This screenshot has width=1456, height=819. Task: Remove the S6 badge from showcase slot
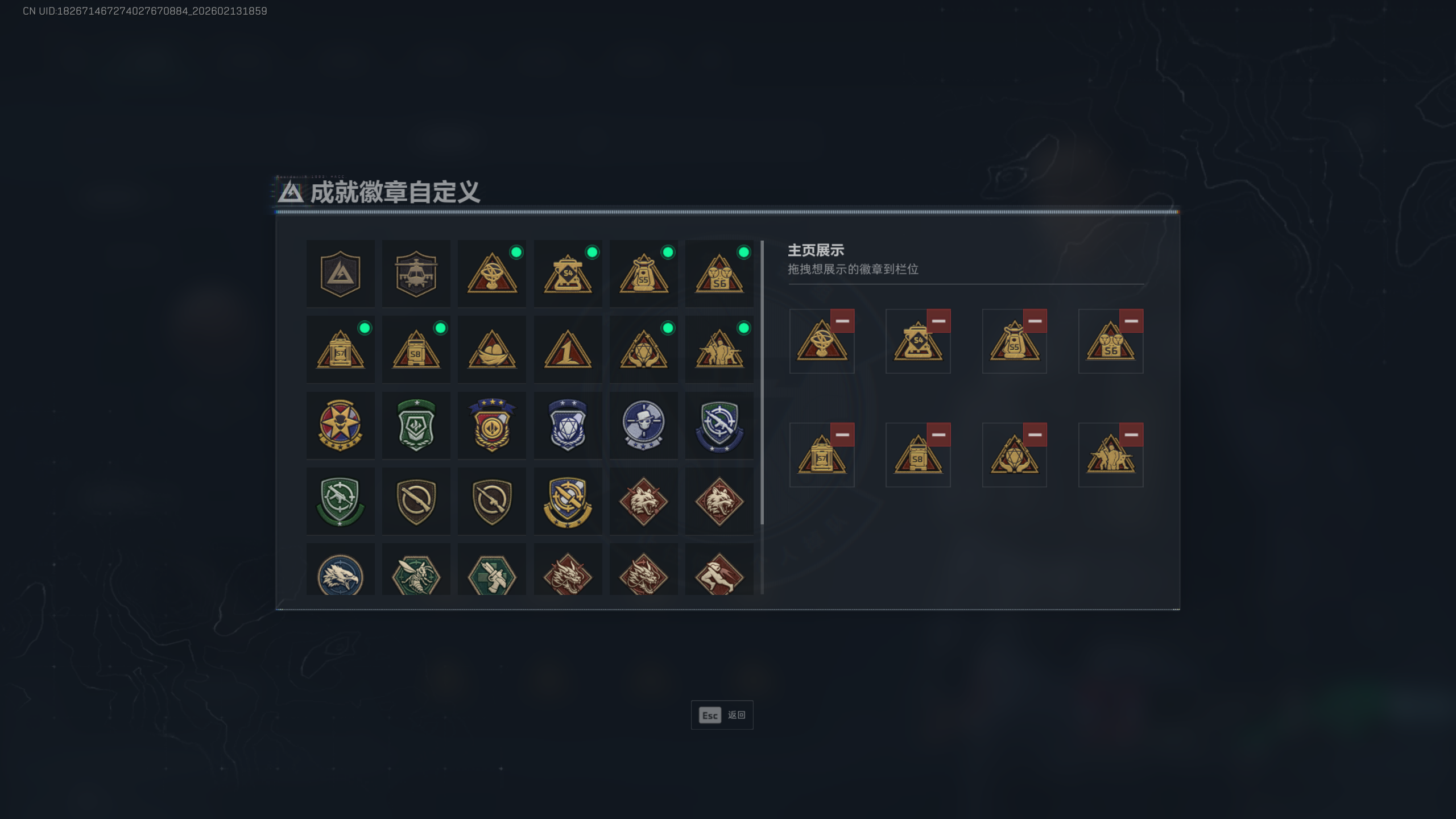coord(1131,321)
